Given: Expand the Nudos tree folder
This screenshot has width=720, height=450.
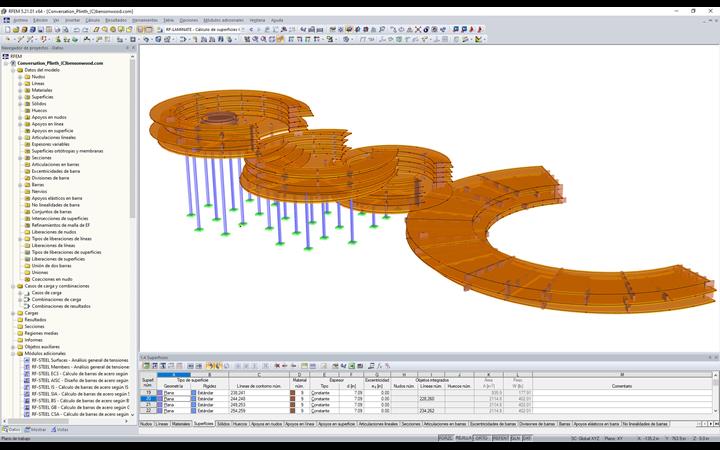Looking at the screenshot, I should (20, 77).
